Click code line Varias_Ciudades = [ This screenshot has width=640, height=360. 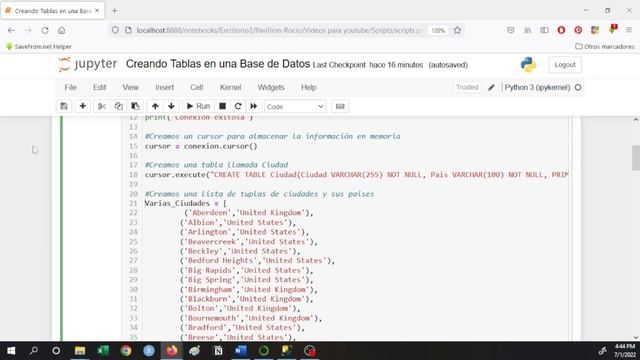point(185,203)
